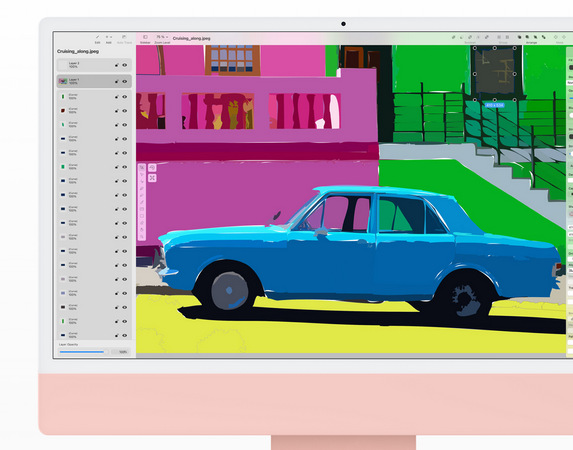573x450 pixels.
Task: Click the expand arrows button beside the tool palette
Action: [x=152, y=178]
